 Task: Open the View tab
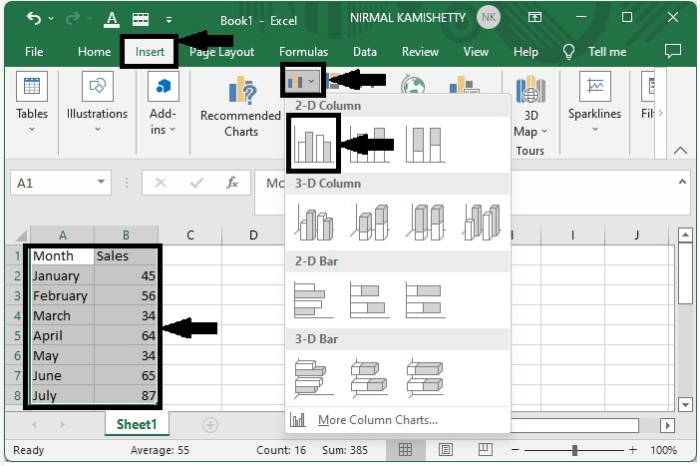tap(476, 52)
